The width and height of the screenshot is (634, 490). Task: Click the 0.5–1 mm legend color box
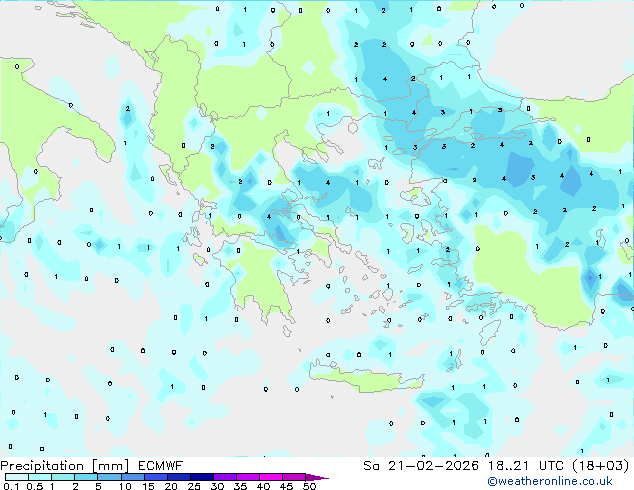pos(40,477)
